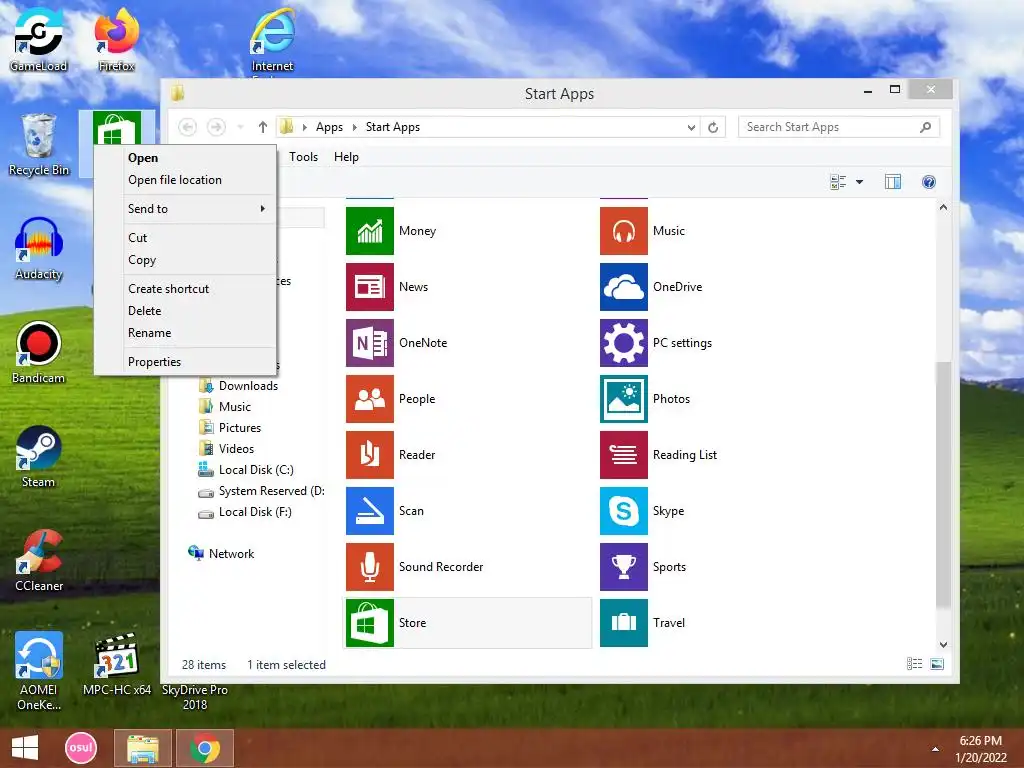The height and width of the screenshot is (768, 1024).
Task: Click the CCleaner desktop icon
Action: click(x=39, y=560)
